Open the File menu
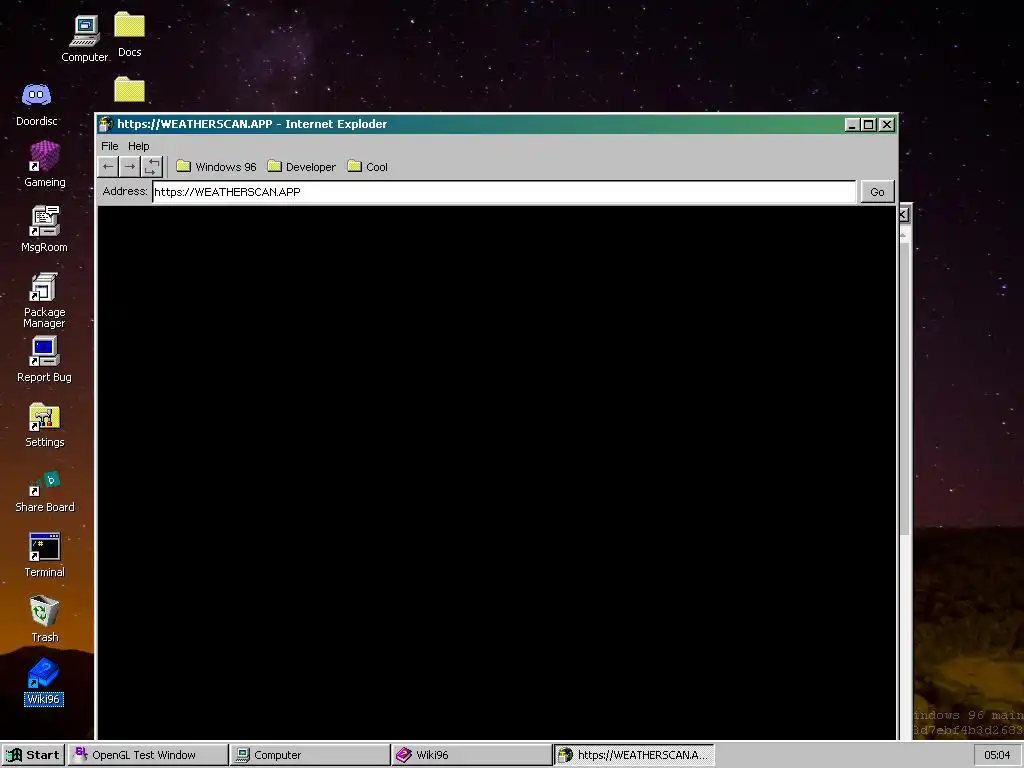The image size is (1024, 768). click(110, 146)
